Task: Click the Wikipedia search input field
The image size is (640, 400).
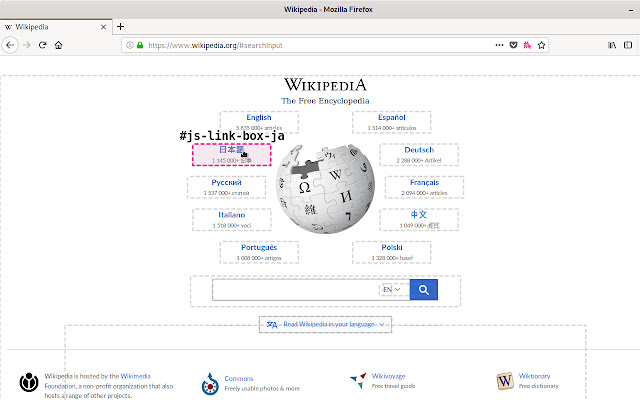Action: [x=295, y=290]
